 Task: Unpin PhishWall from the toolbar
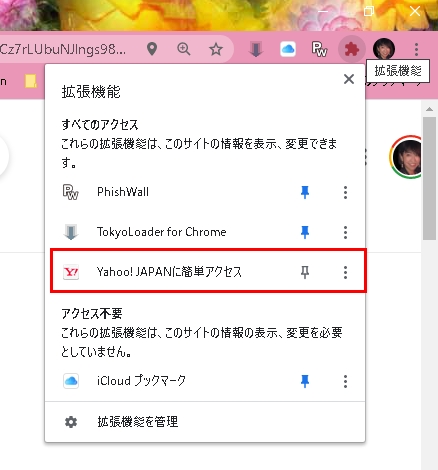coord(305,192)
